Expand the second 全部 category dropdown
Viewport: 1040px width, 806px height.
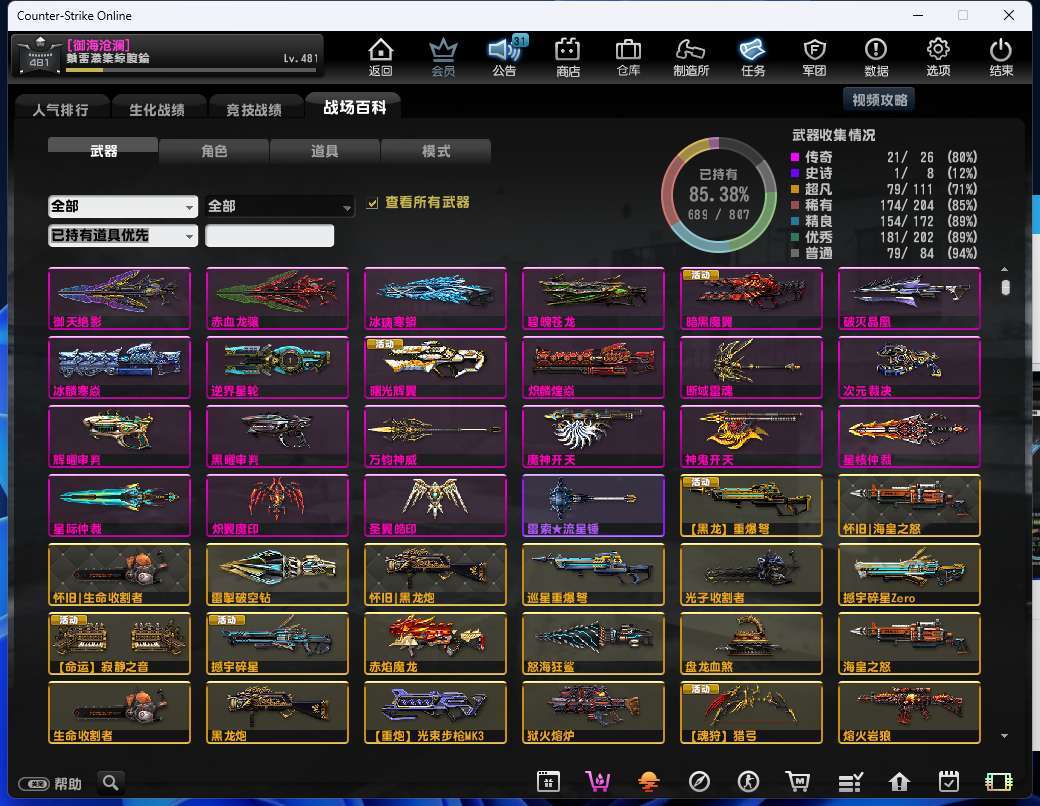280,206
